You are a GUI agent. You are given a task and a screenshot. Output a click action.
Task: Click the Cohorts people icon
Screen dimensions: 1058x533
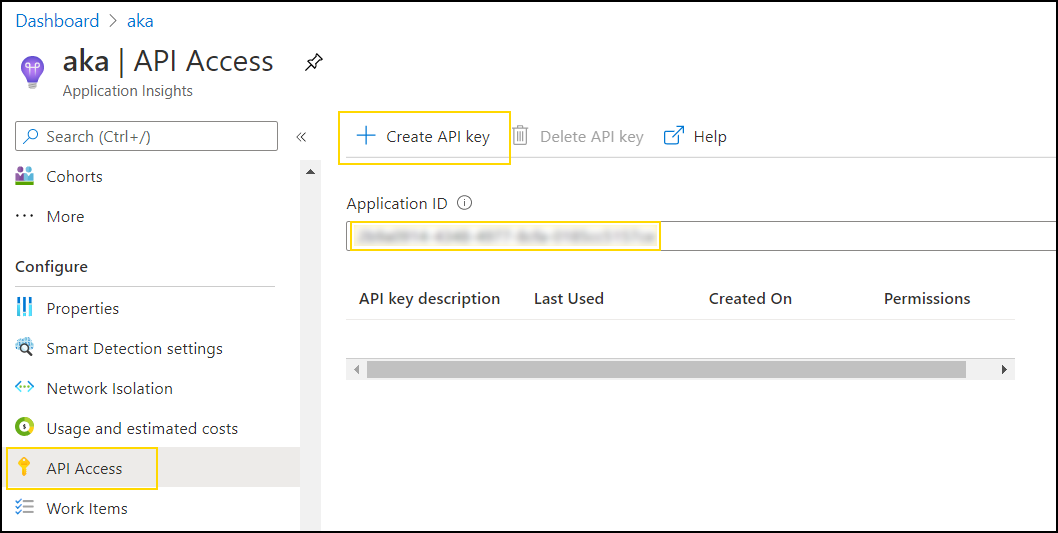tap(24, 176)
